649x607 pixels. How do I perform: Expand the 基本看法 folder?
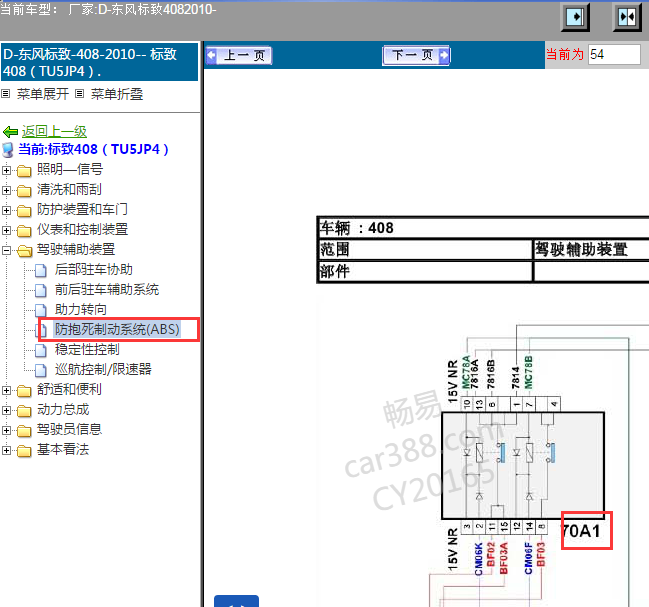click(x=6, y=450)
